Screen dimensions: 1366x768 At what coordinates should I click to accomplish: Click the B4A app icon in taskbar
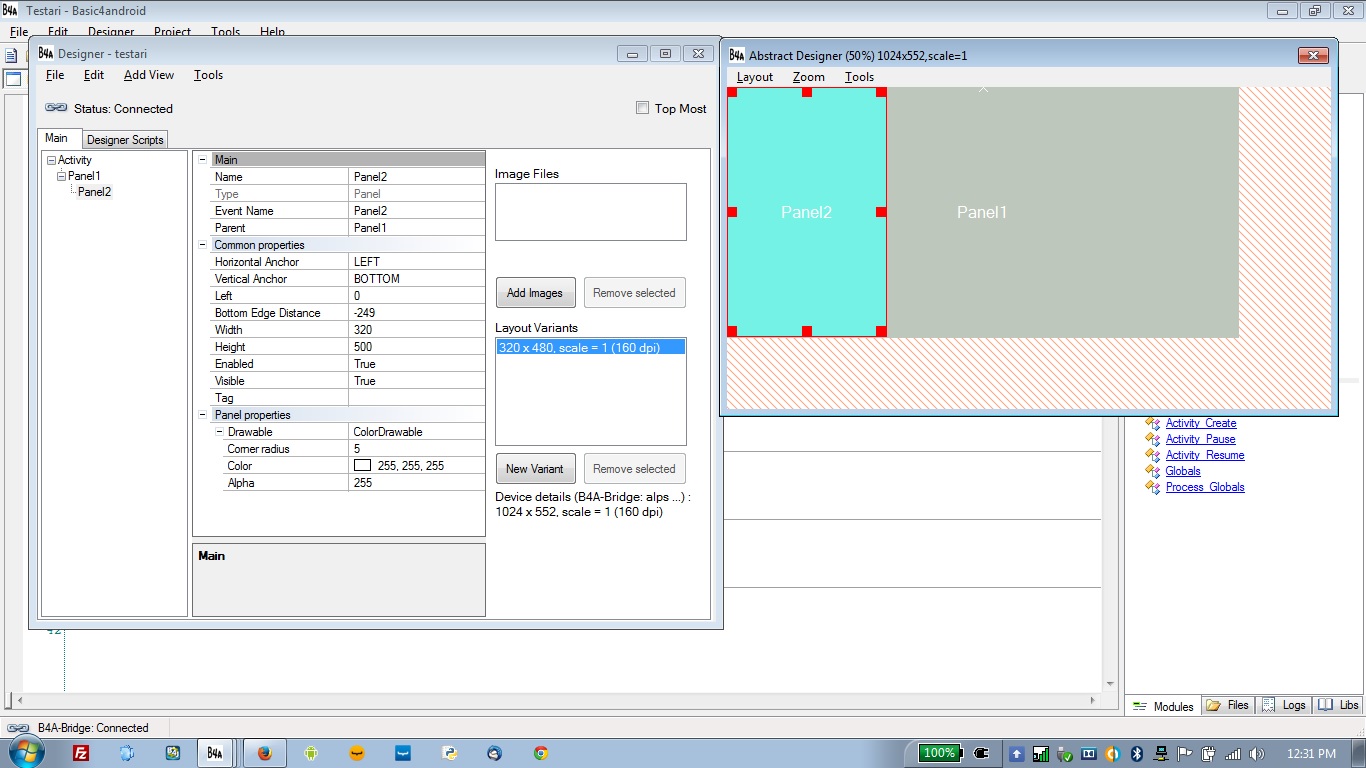pyautogui.click(x=215, y=753)
